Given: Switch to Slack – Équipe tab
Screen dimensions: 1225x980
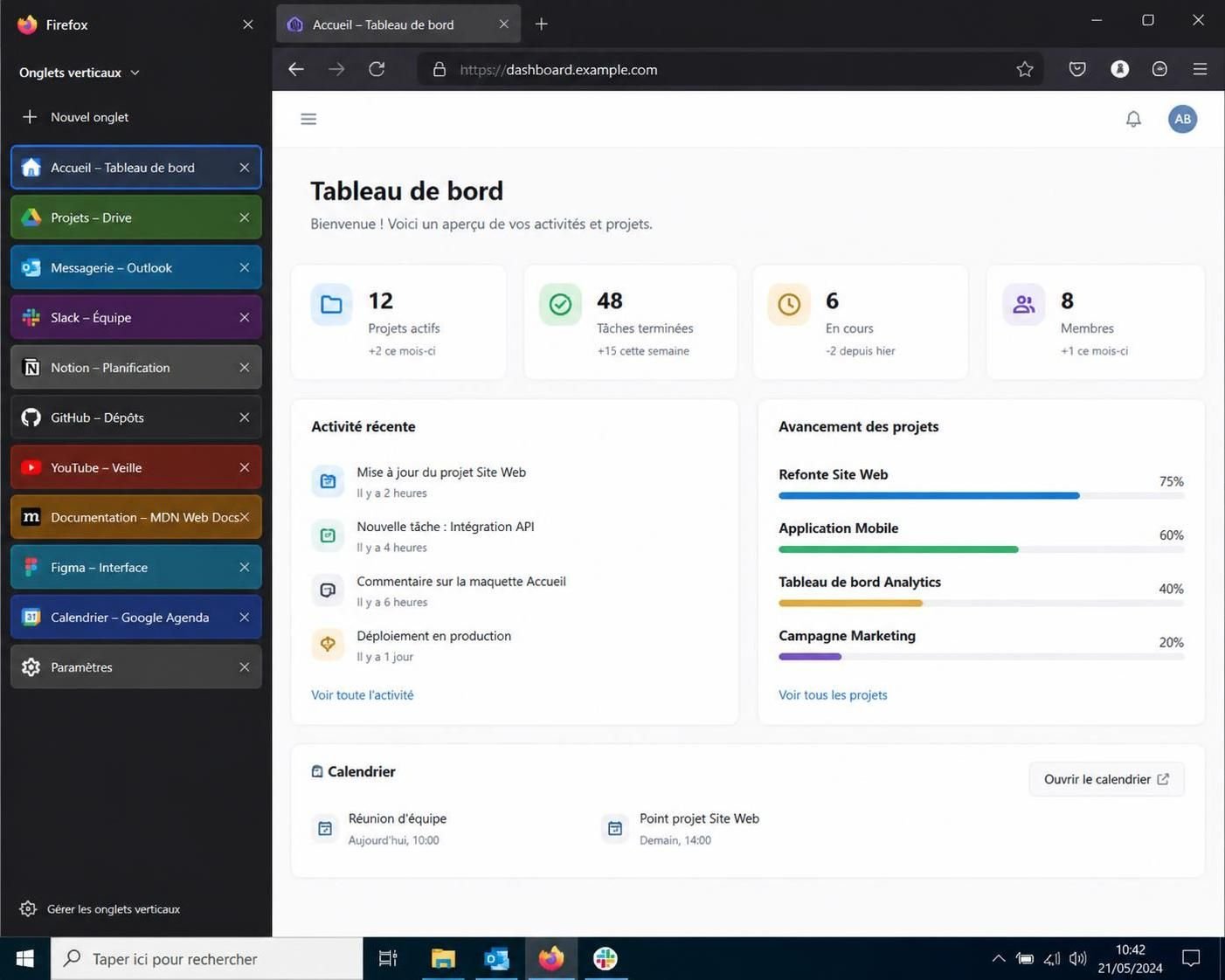Looking at the screenshot, I should (136, 317).
